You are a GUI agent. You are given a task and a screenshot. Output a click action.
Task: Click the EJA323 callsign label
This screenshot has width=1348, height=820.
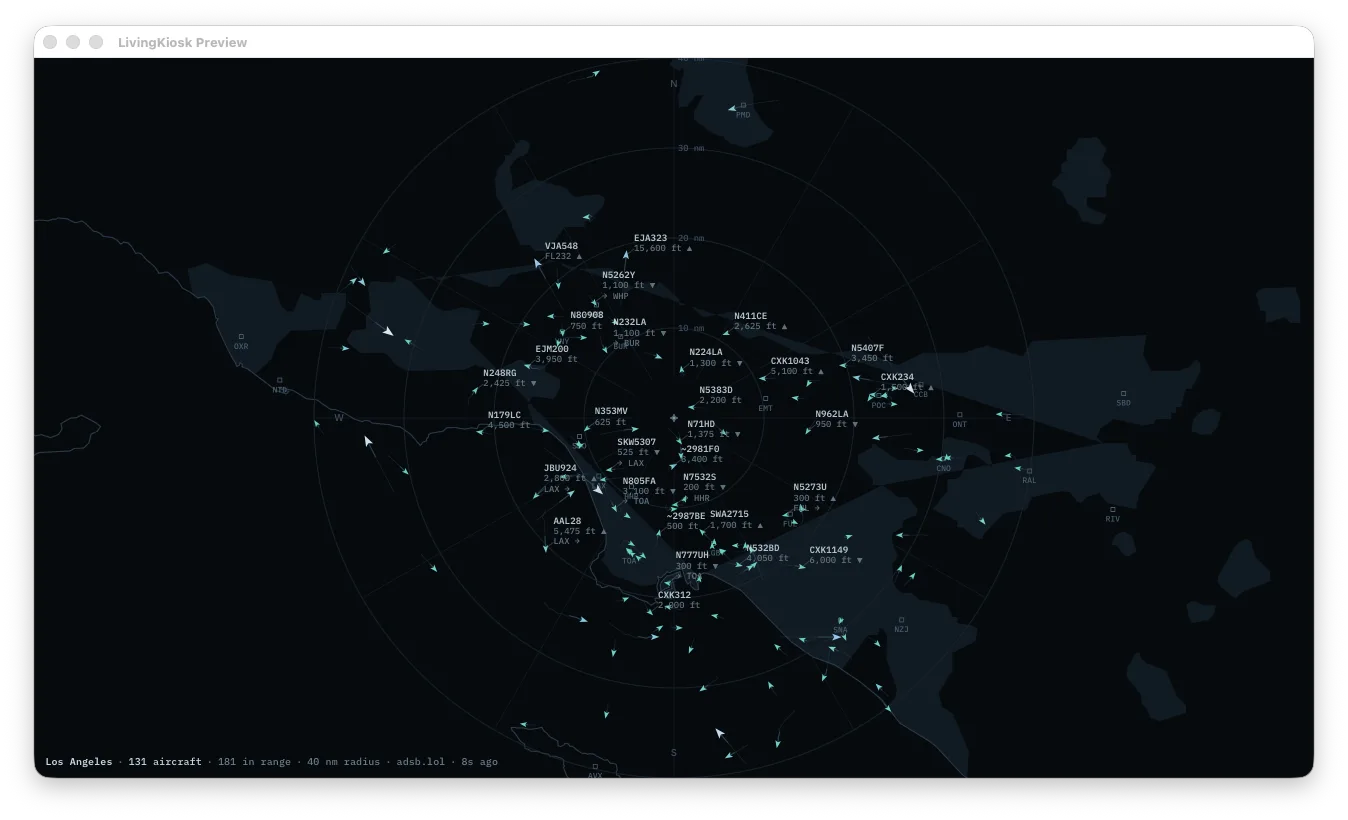pos(650,238)
